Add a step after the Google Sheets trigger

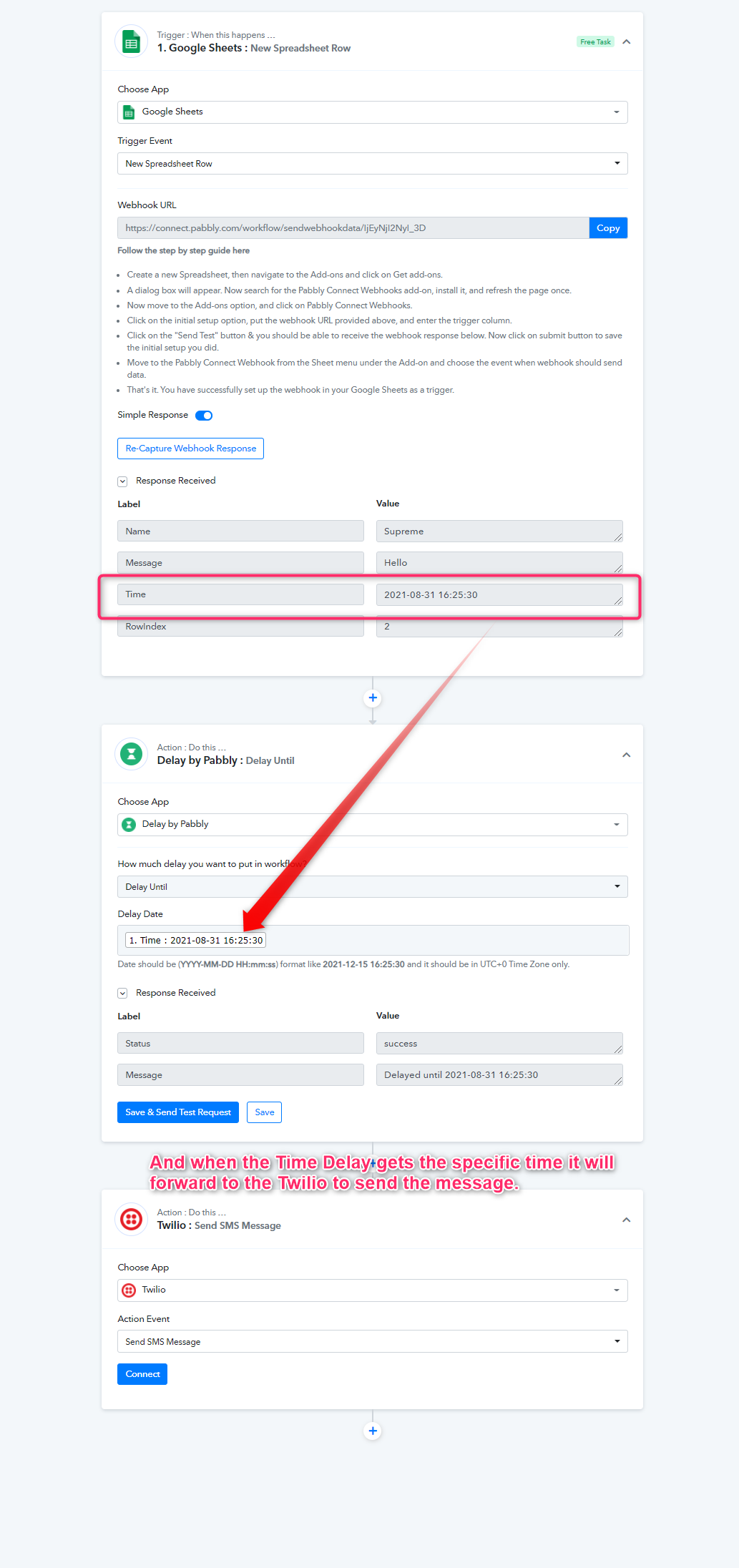373,697
